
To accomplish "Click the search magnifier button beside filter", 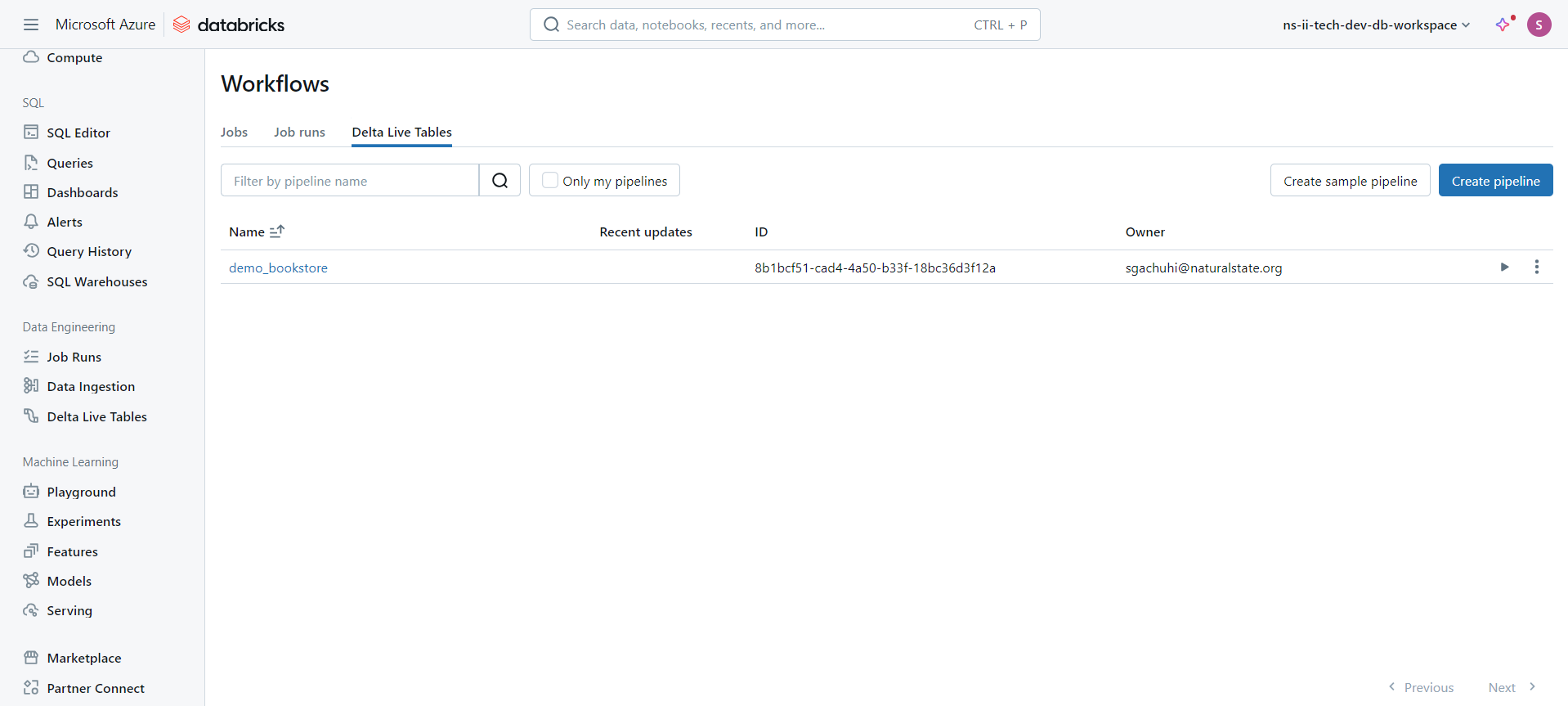I will tap(500, 180).
